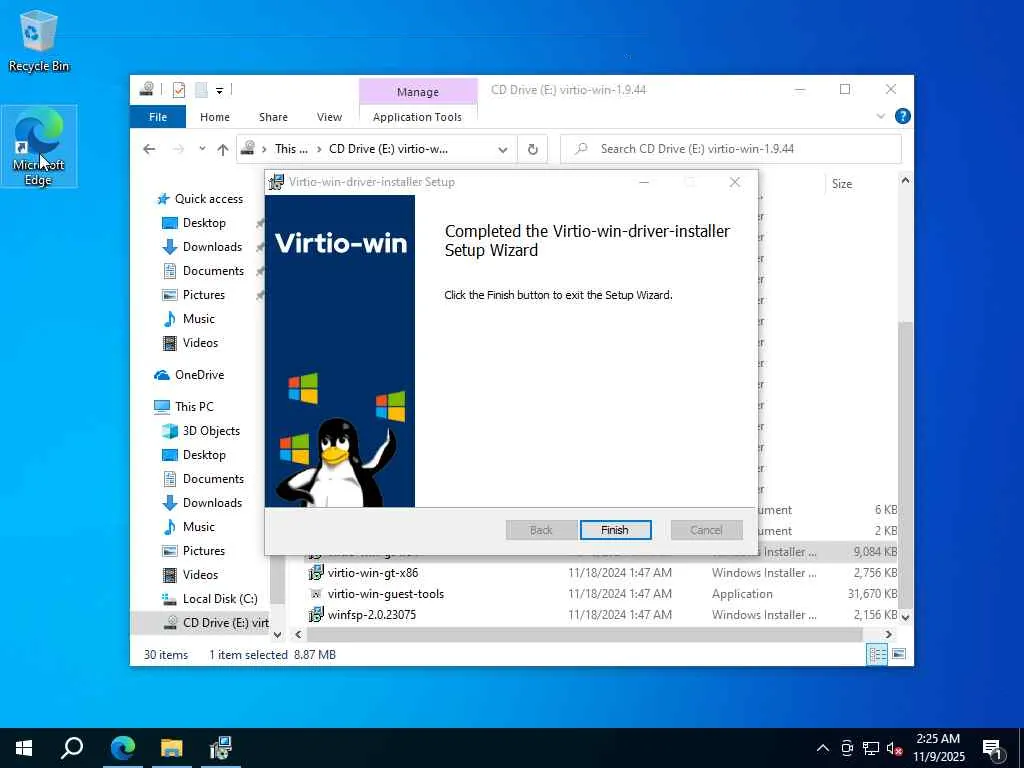
Task: Select the virtio-win-gt-x86 installer file
Action: (x=372, y=573)
